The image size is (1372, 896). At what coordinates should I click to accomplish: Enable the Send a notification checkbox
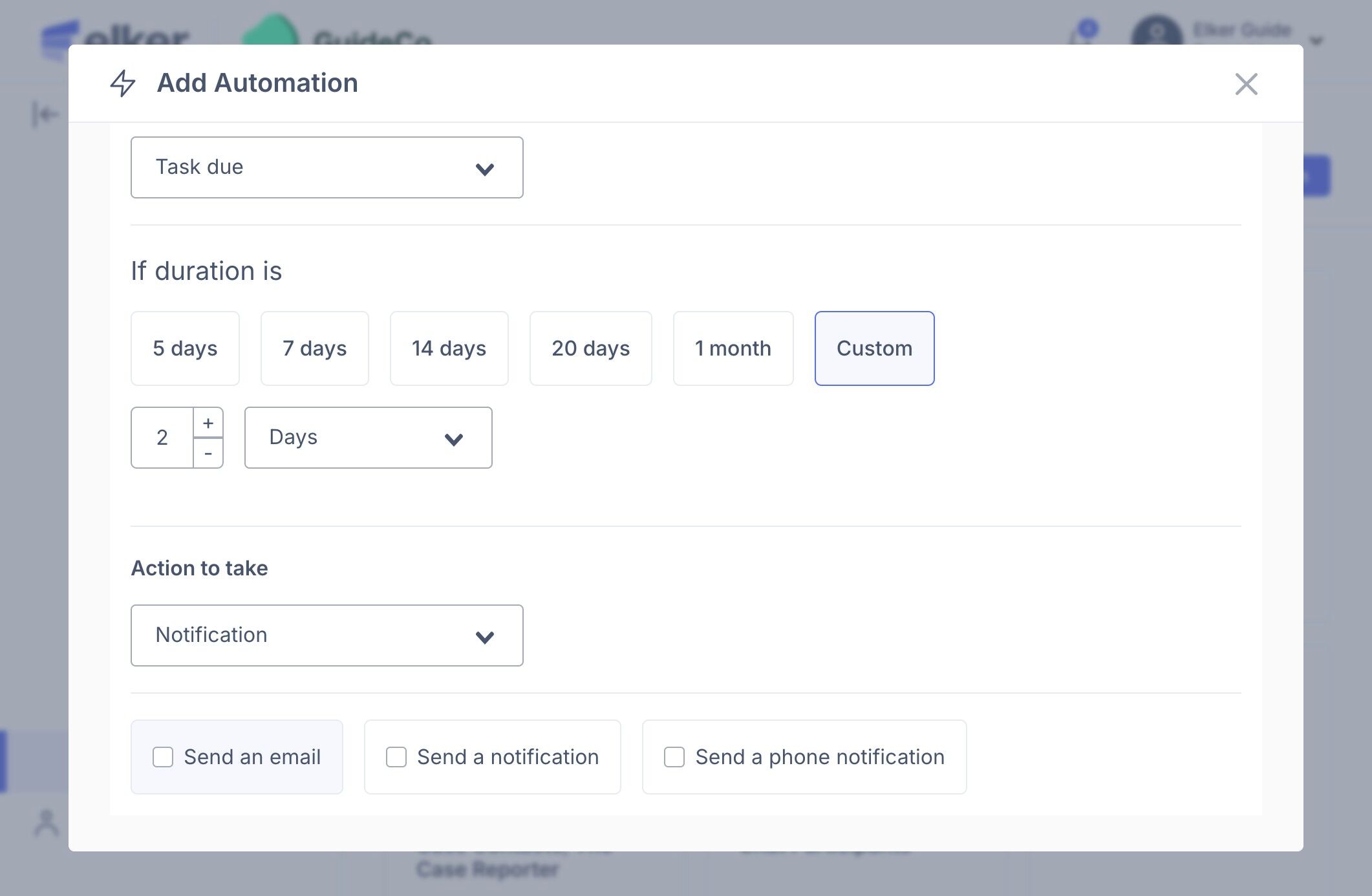[396, 757]
